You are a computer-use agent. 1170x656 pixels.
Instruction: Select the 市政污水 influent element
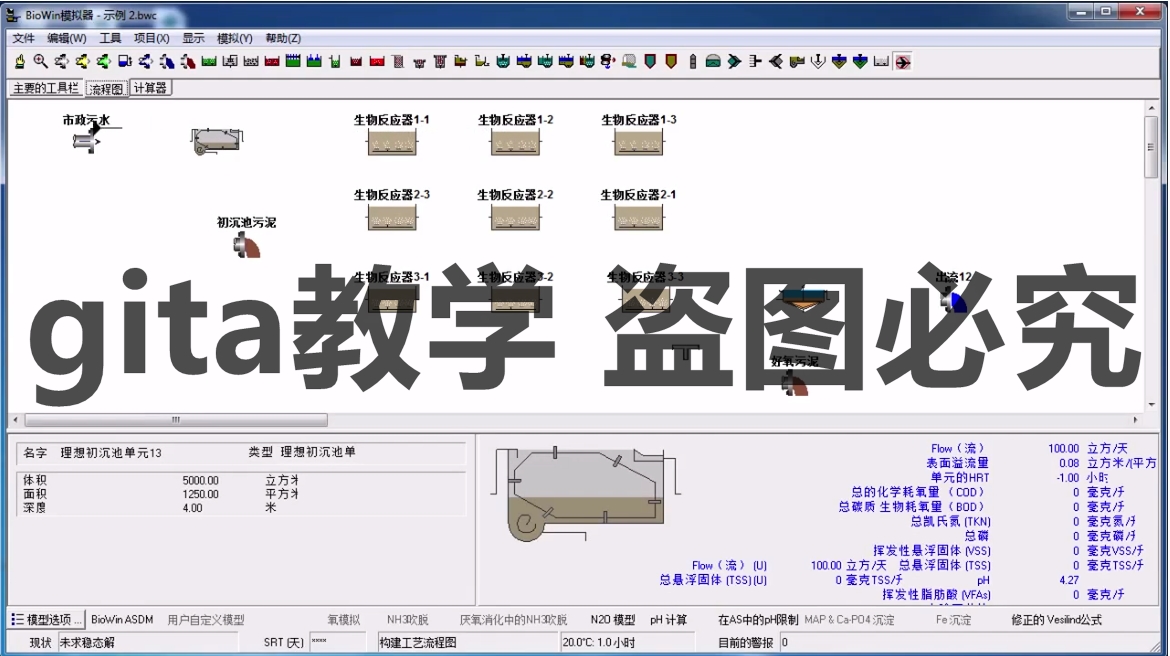(x=87, y=140)
